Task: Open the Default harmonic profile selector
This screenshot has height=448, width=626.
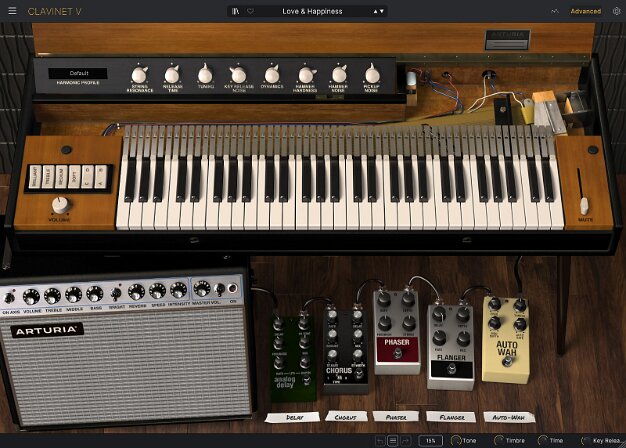Action: pyautogui.click(x=78, y=73)
